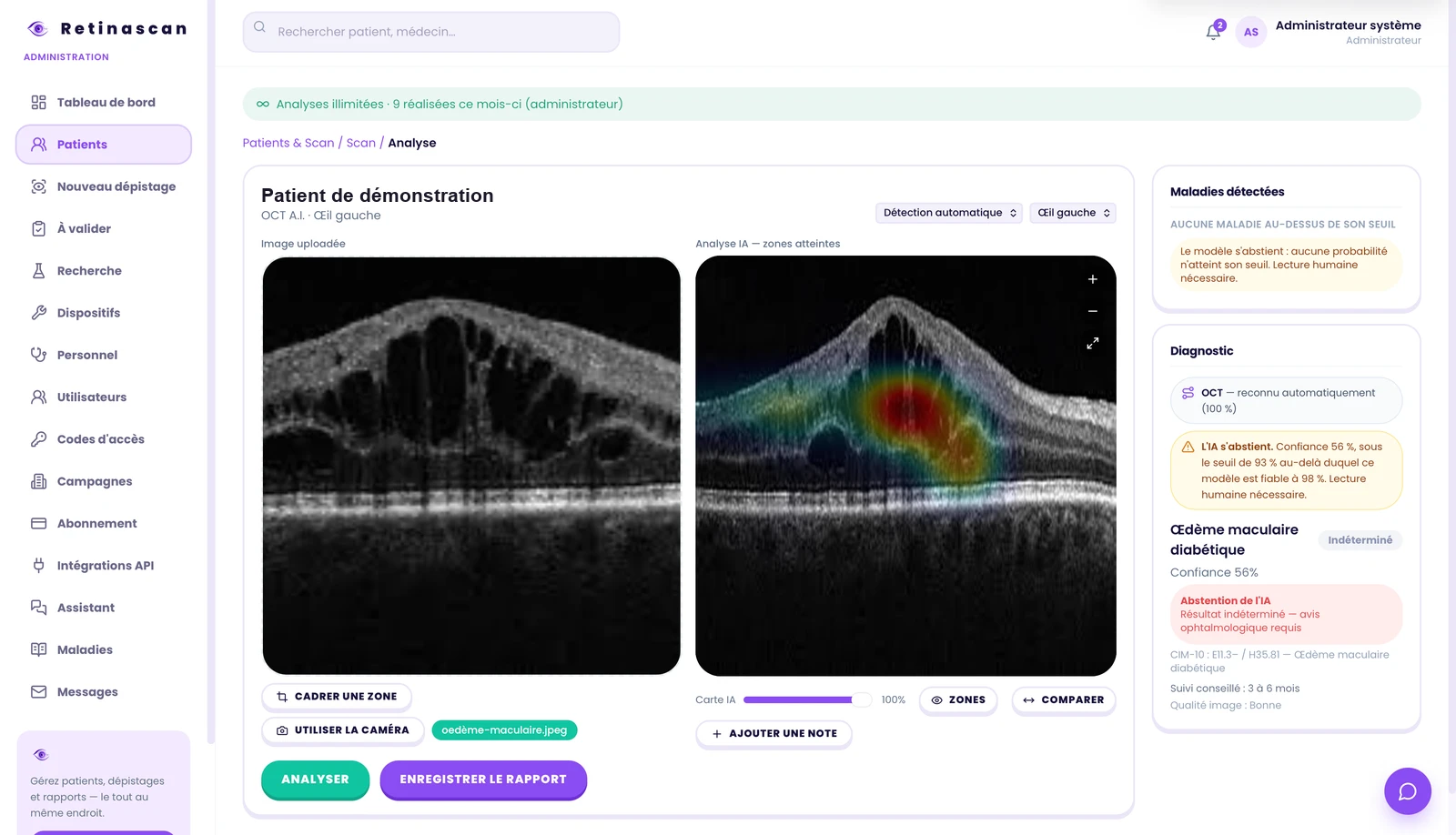Click the patient search field
The image size is (1456, 835).
click(x=431, y=32)
